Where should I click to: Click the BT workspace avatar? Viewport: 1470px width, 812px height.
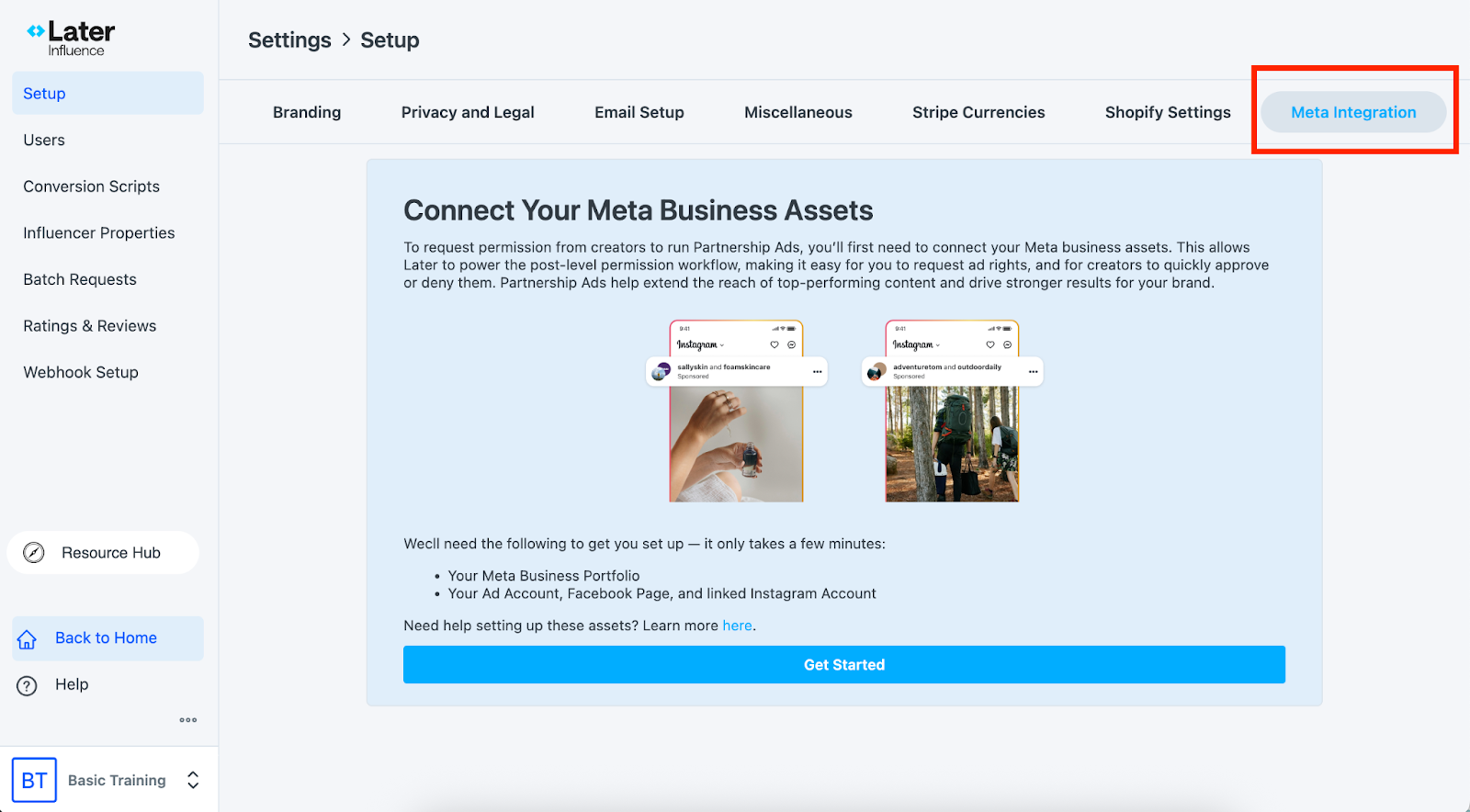coord(34,779)
